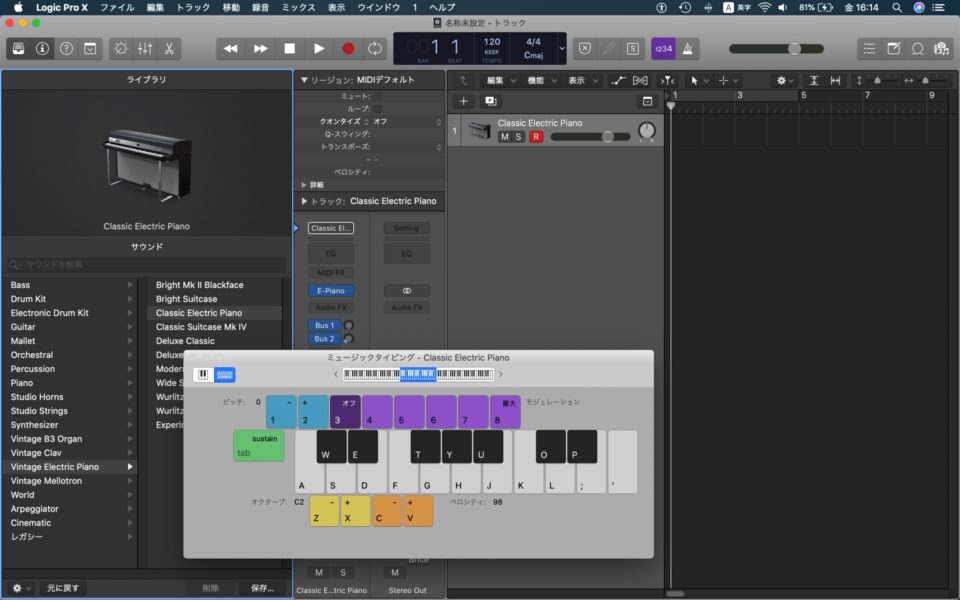Toggle the 1234 count-in button
This screenshot has width=960, height=600.
(663, 48)
